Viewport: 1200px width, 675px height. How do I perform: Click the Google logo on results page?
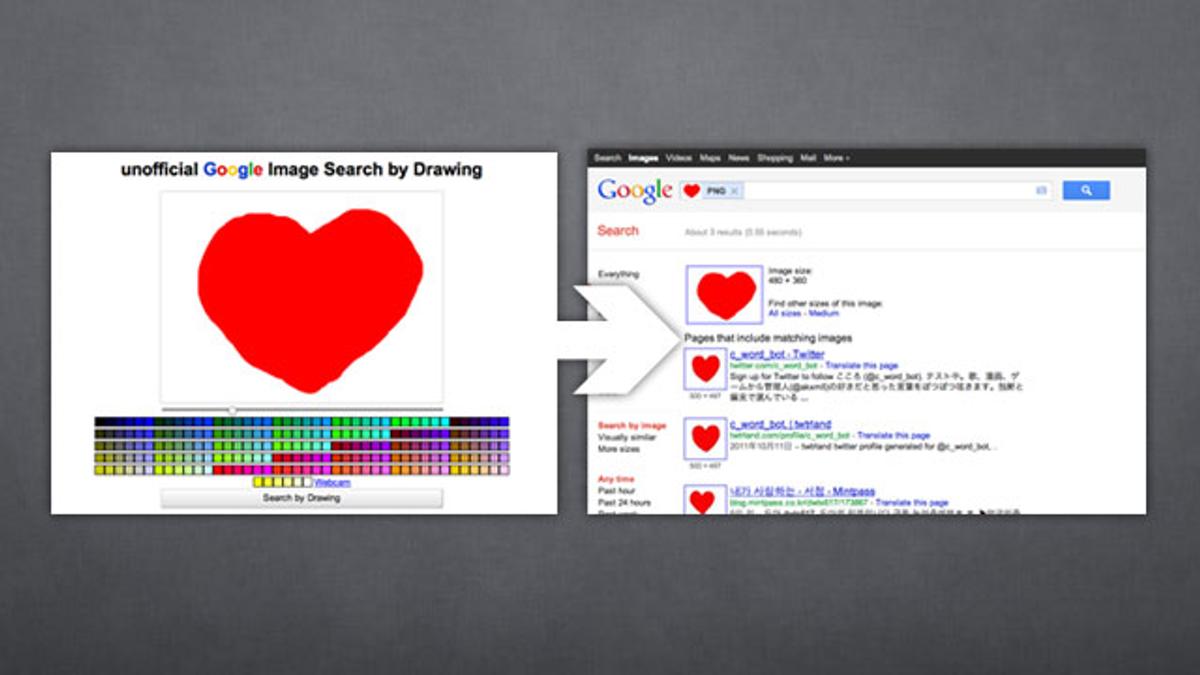(x=634, y=190)
